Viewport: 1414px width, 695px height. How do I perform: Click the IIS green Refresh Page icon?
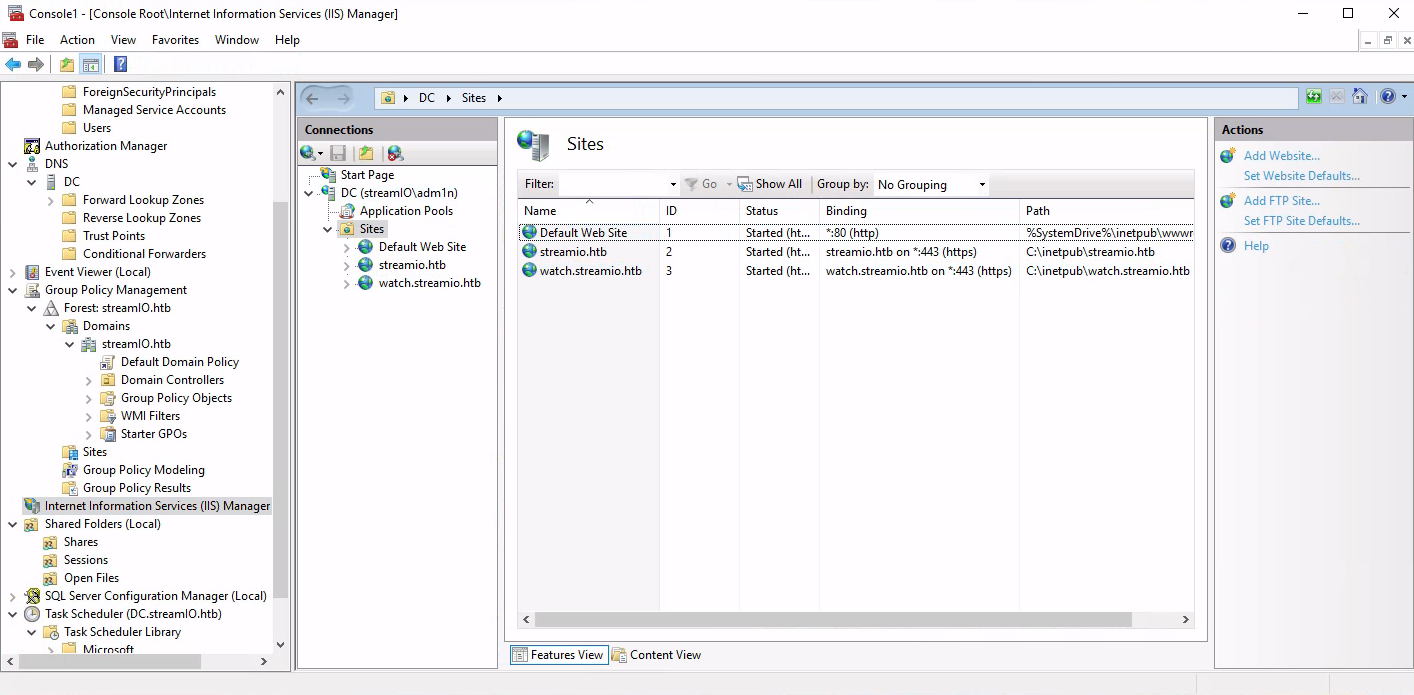coord(1314,97)
